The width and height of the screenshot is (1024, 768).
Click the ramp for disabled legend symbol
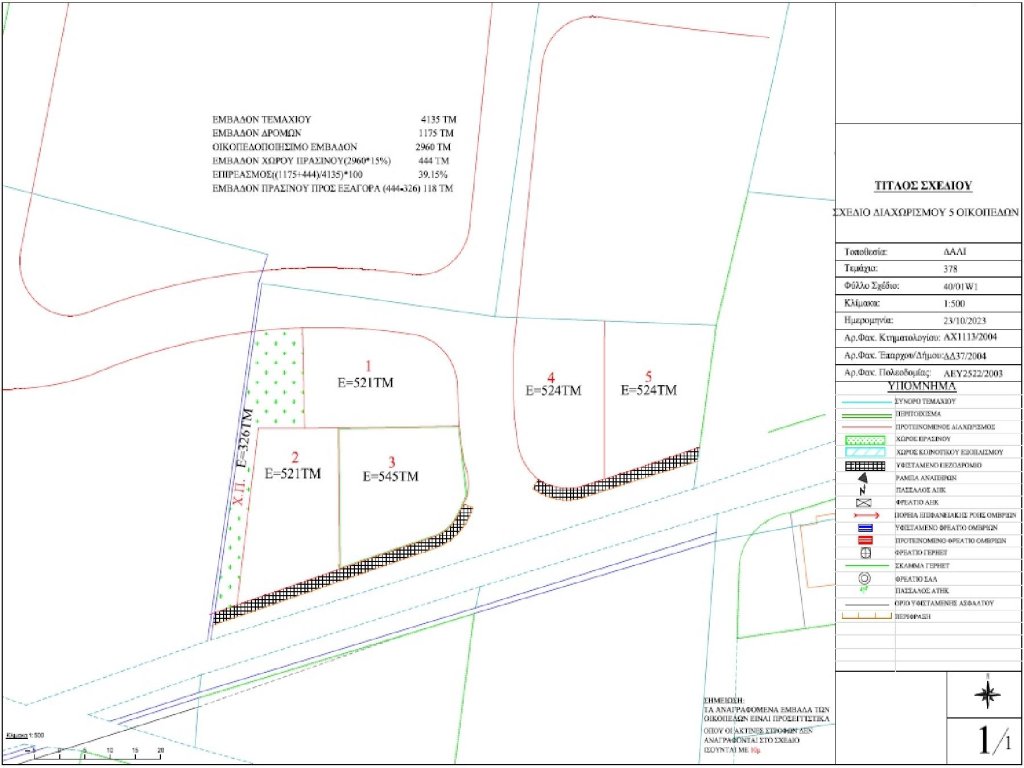(863, 477)
